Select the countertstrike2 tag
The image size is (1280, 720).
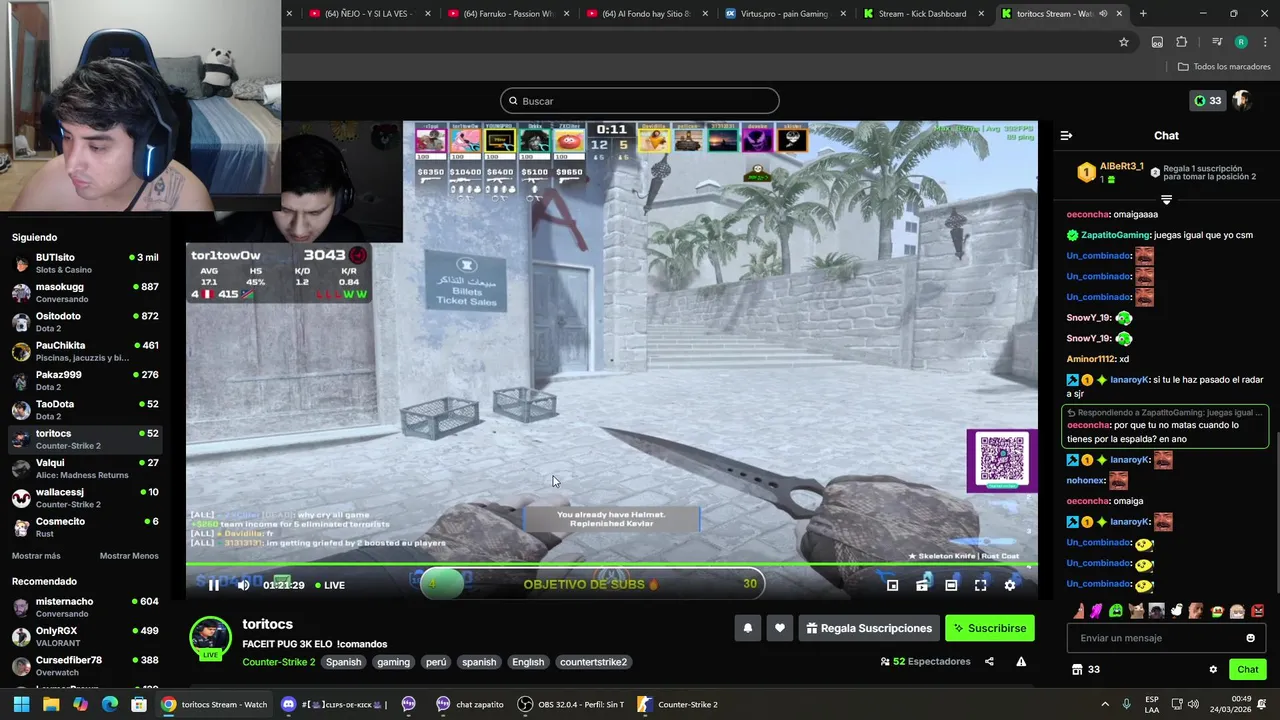[x=594, y=662]
